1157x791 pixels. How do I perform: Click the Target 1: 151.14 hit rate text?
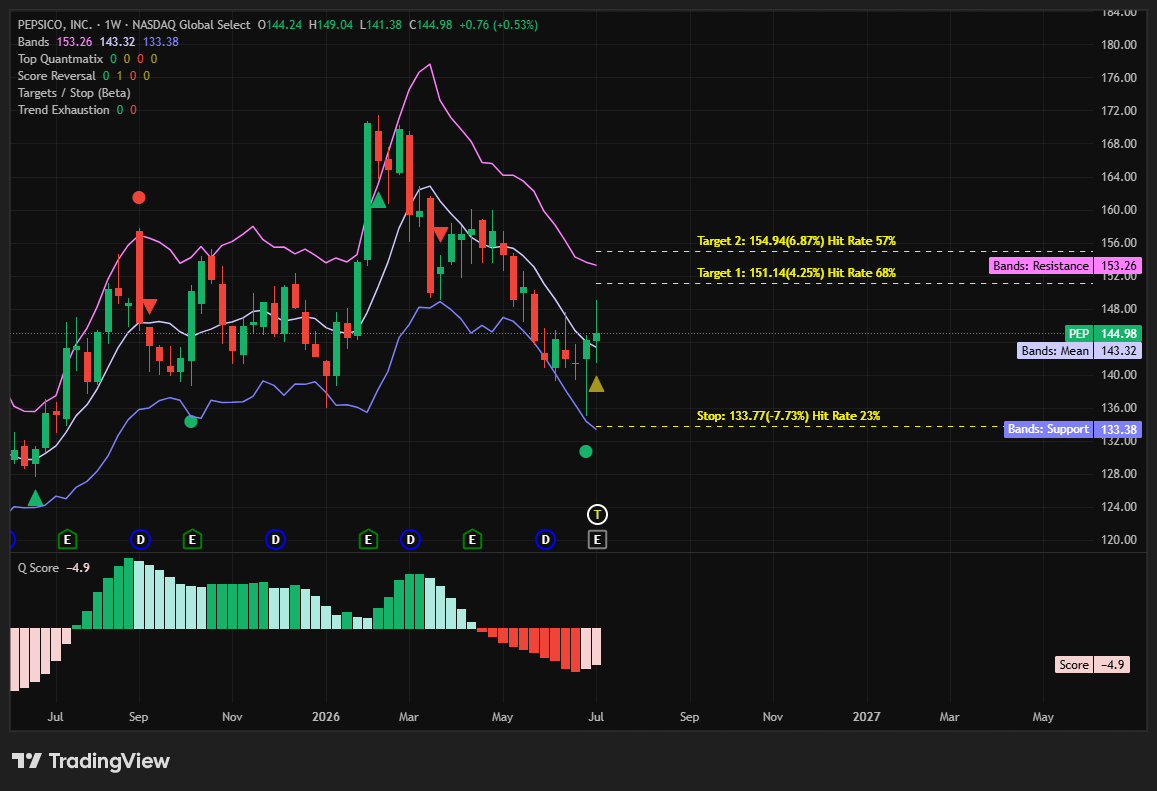point(796,272)
